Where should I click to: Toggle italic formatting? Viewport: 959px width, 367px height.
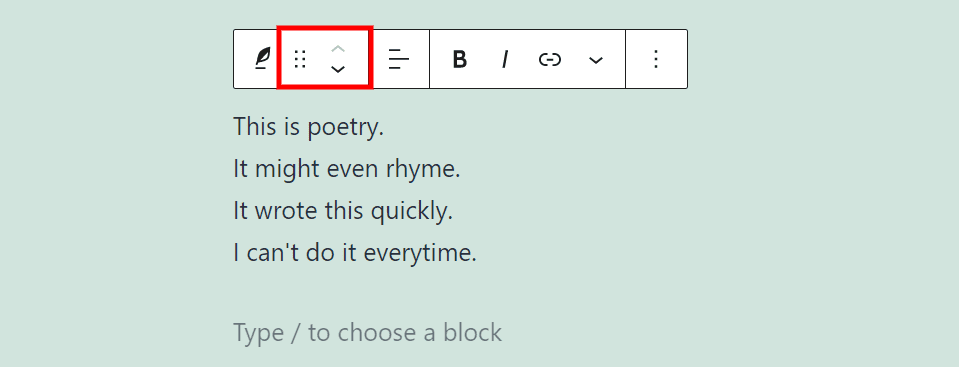[x=505, y=59]
